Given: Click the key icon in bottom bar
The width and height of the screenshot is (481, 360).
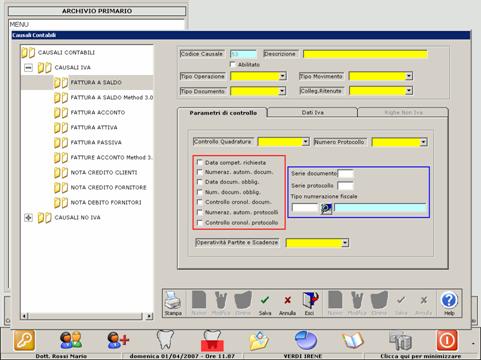Looking at the screenshot, I should 24,340.
